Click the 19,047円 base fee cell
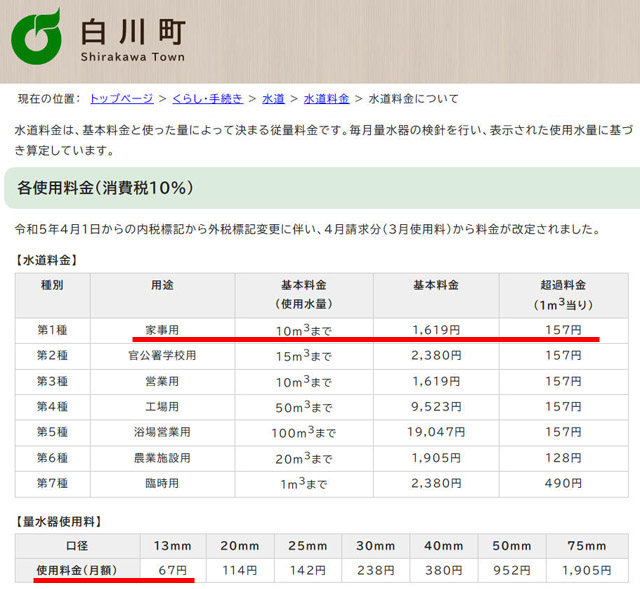Viewport: 640px width, 589px height. pyautogui.click(x=436, y=432)
